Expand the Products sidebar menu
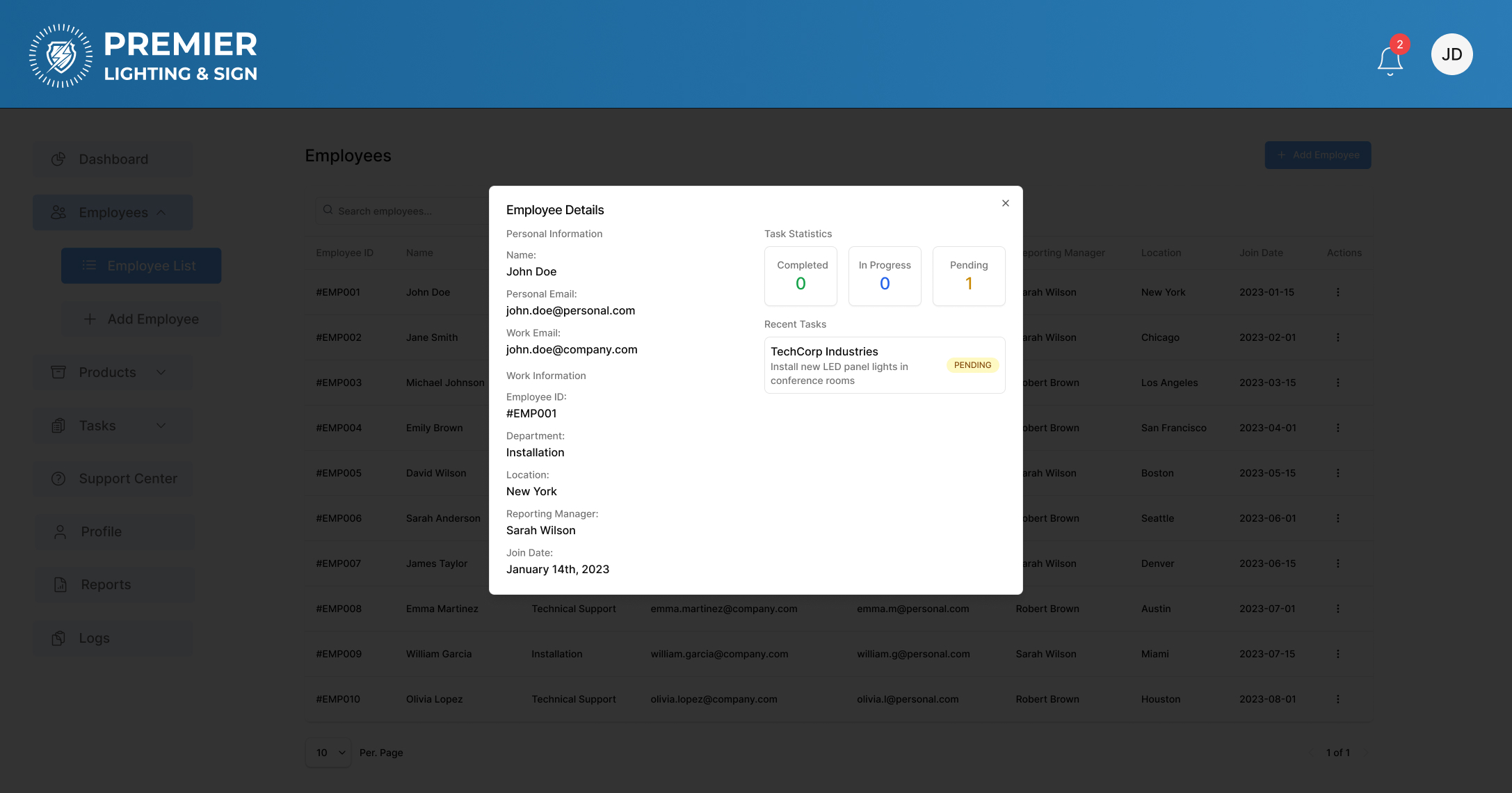 (113, 372)
